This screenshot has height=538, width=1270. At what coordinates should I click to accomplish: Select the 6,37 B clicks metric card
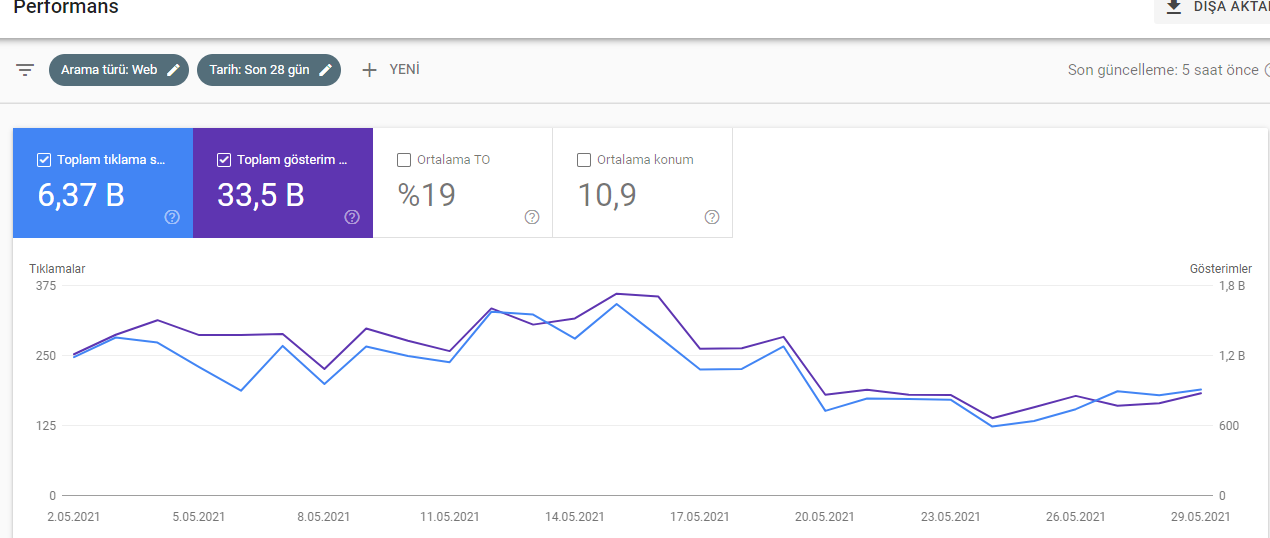pos(103,183)
